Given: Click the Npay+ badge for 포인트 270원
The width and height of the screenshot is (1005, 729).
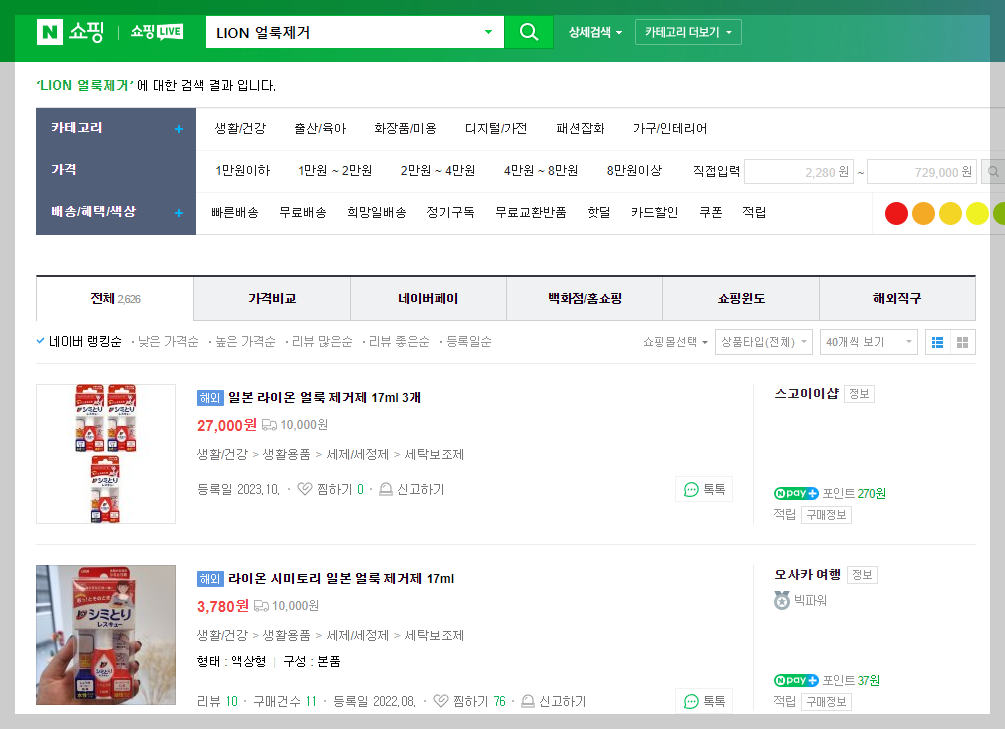Looking at the screenshot, I should pos(796,493).
